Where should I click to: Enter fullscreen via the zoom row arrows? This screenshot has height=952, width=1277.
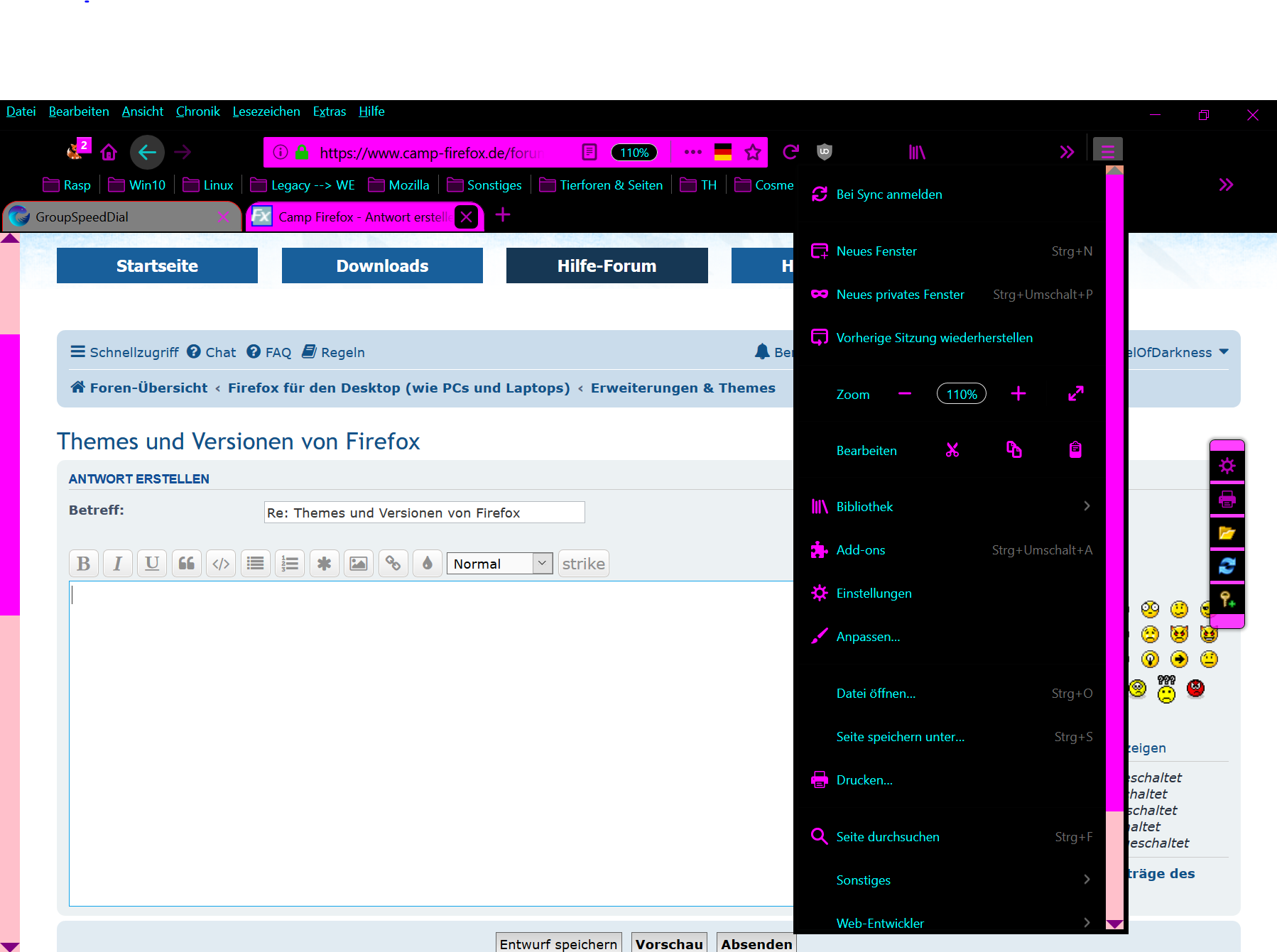click(1076, 394)
